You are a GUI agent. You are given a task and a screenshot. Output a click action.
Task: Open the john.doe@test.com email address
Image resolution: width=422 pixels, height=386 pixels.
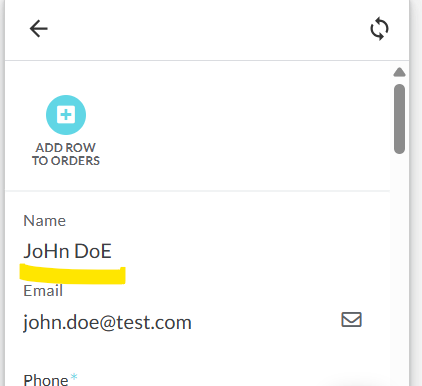tap(107, 323)
